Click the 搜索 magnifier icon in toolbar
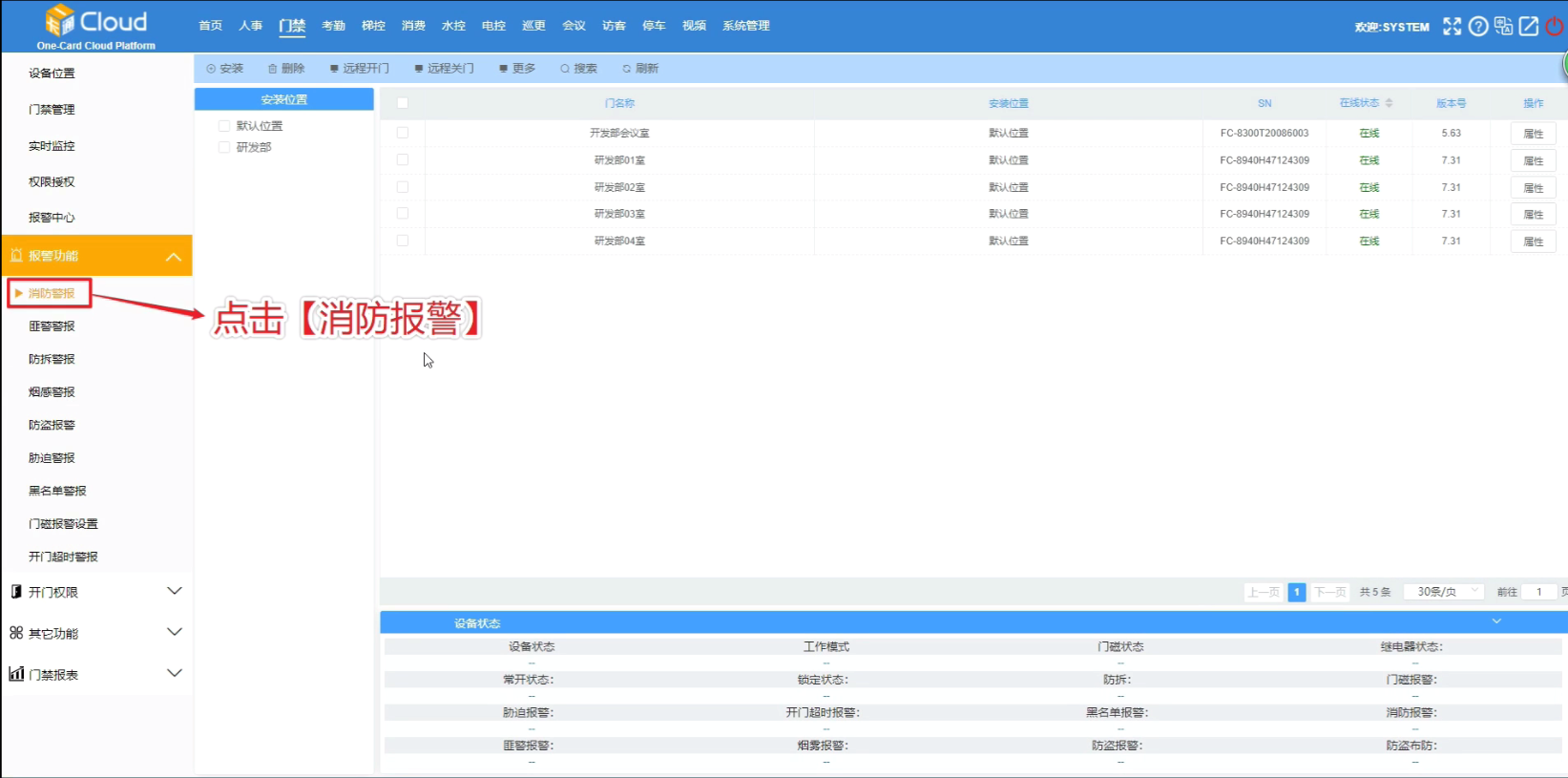Viewport: 1568px width, 778px height. click(x=565, y=69)
